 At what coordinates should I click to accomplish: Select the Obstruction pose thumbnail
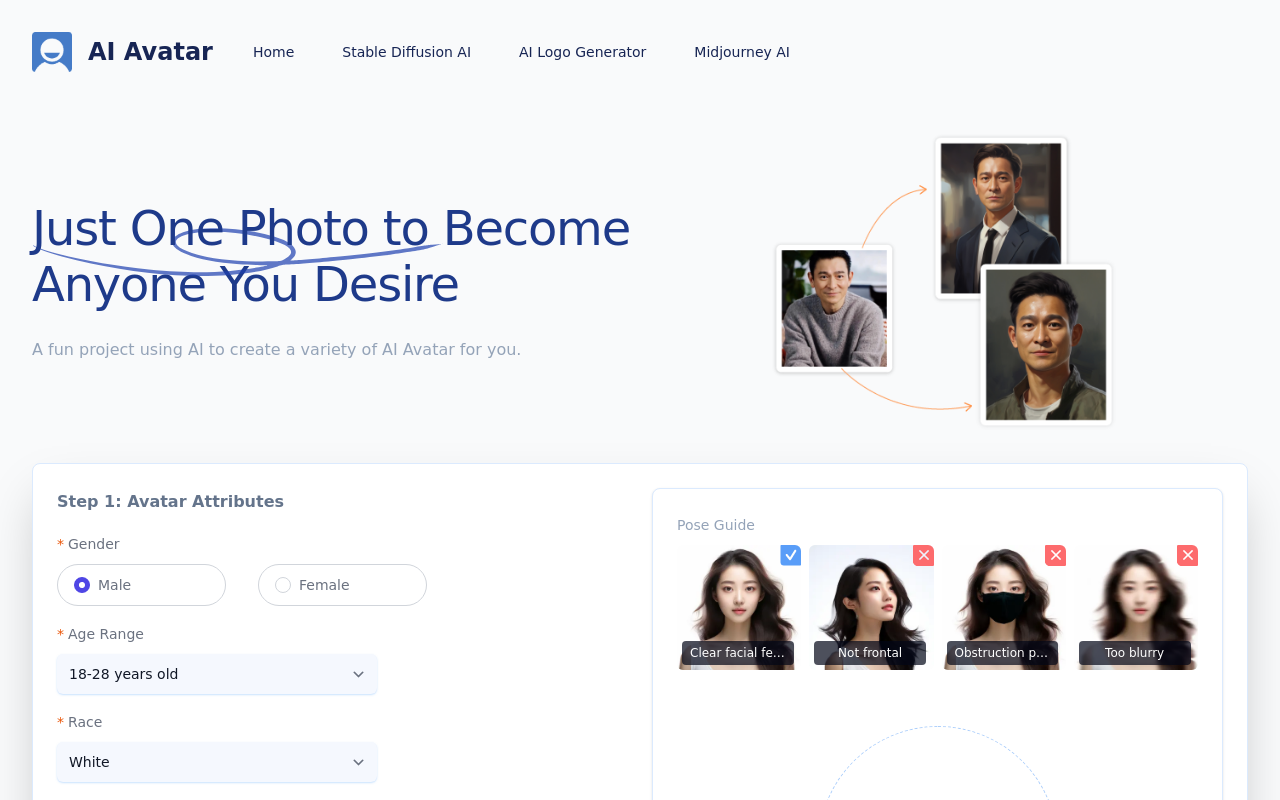pyautogui.click(x=1003, y=607)
